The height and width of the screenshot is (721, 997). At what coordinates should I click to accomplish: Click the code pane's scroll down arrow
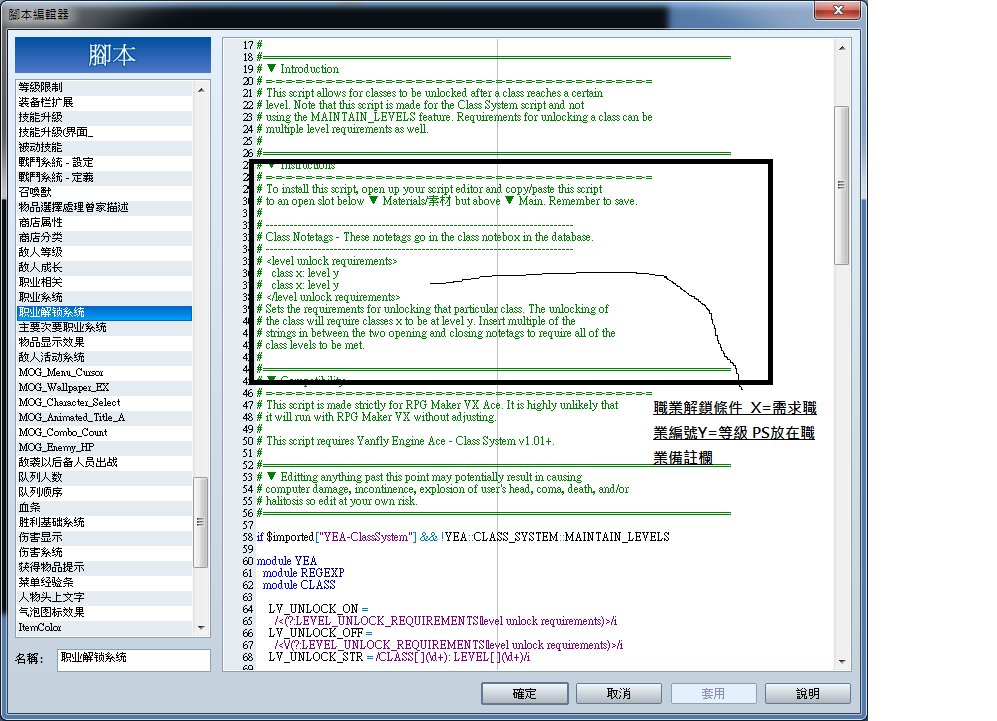click(x=842, y=661)
